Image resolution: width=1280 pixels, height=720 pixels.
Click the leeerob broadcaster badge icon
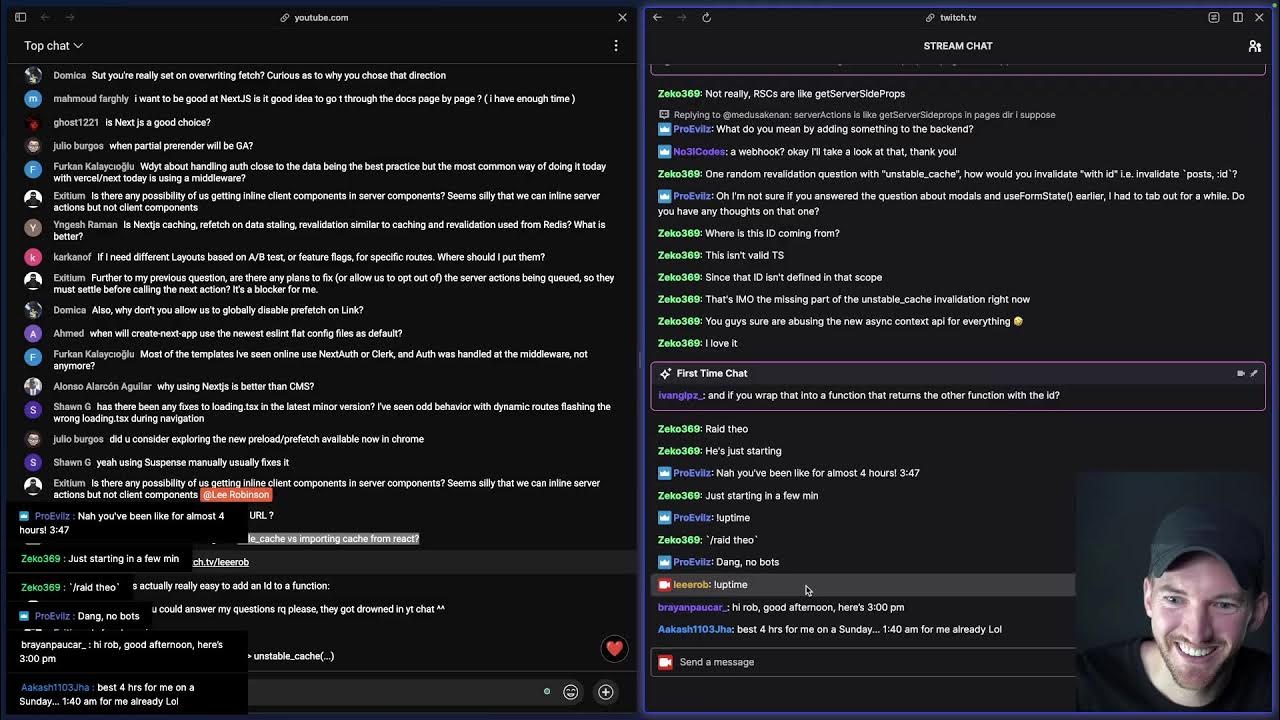(665, 584)
